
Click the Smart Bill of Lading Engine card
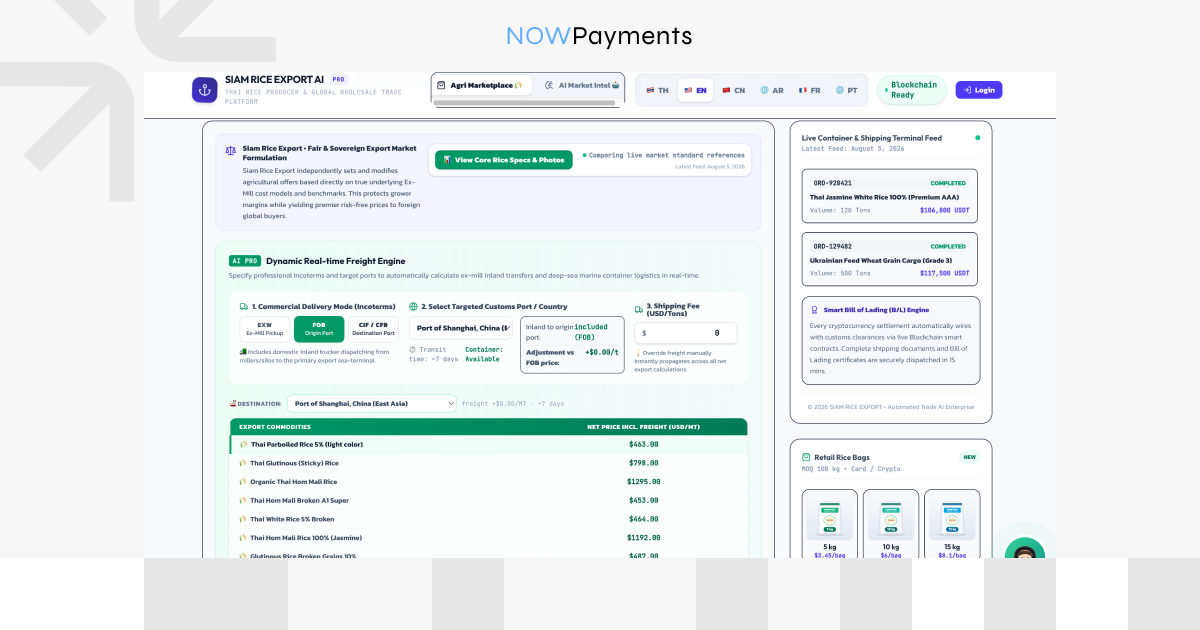(x=889, y=340)
